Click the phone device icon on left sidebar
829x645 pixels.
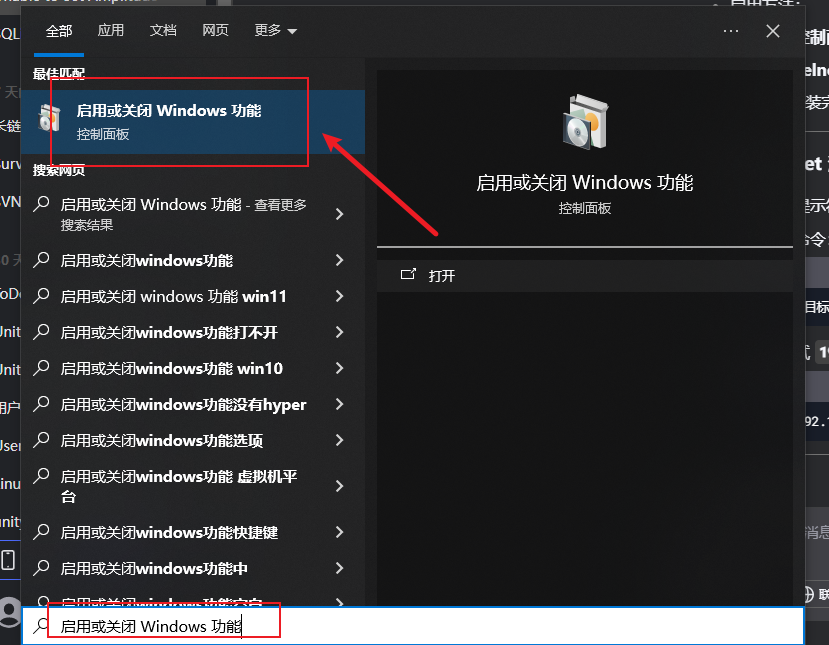click(x=8, y=560)
